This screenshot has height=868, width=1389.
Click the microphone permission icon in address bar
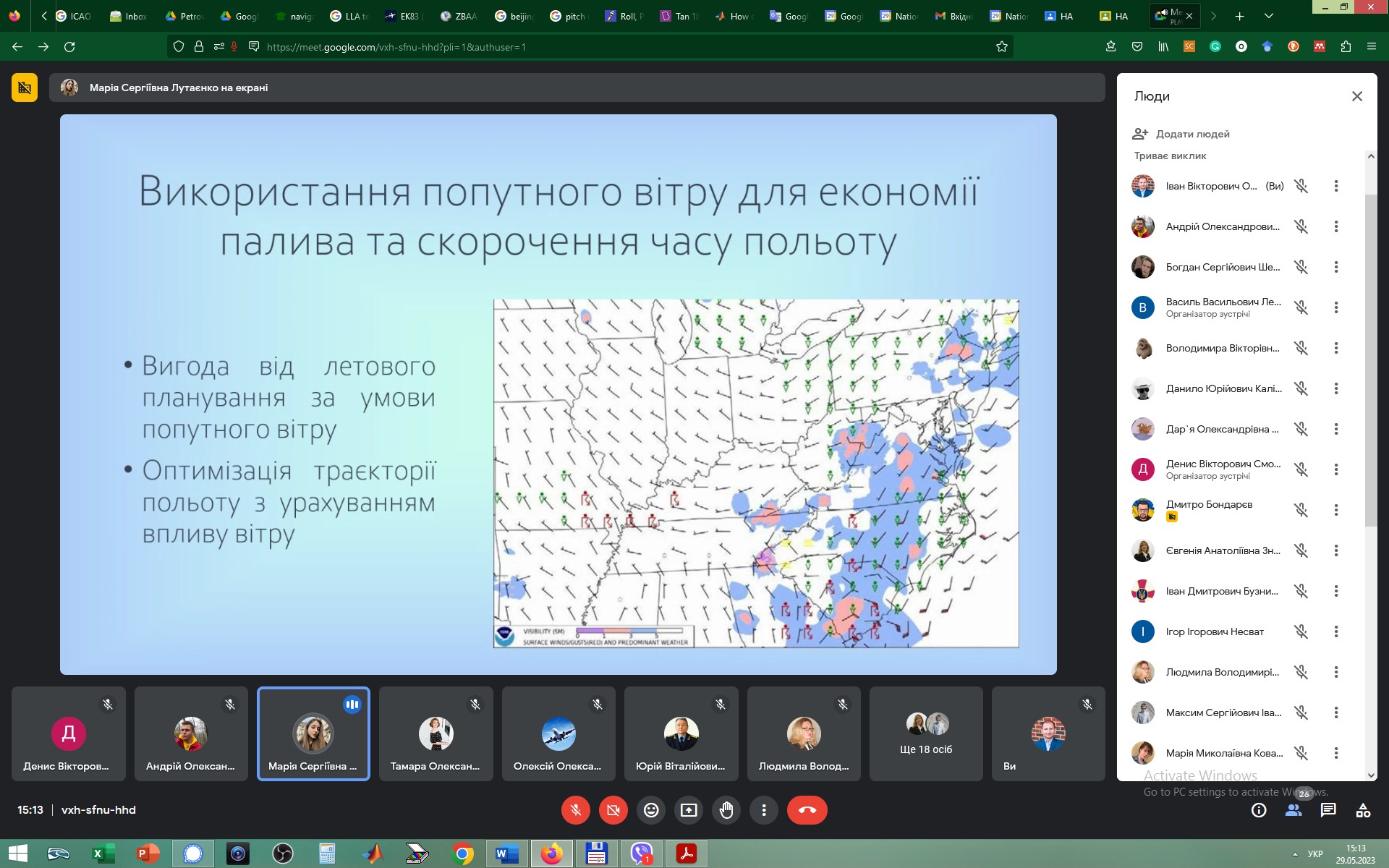click(x=234, y=46)
